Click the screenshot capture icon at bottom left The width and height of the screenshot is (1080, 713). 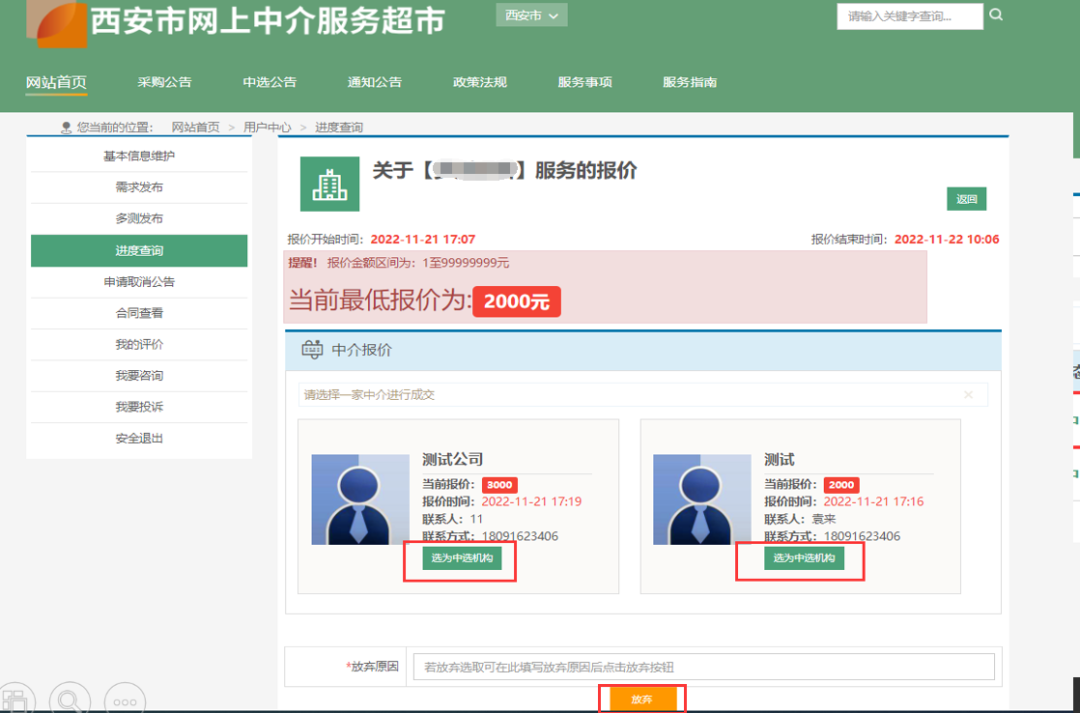click(x=16, y=698)
